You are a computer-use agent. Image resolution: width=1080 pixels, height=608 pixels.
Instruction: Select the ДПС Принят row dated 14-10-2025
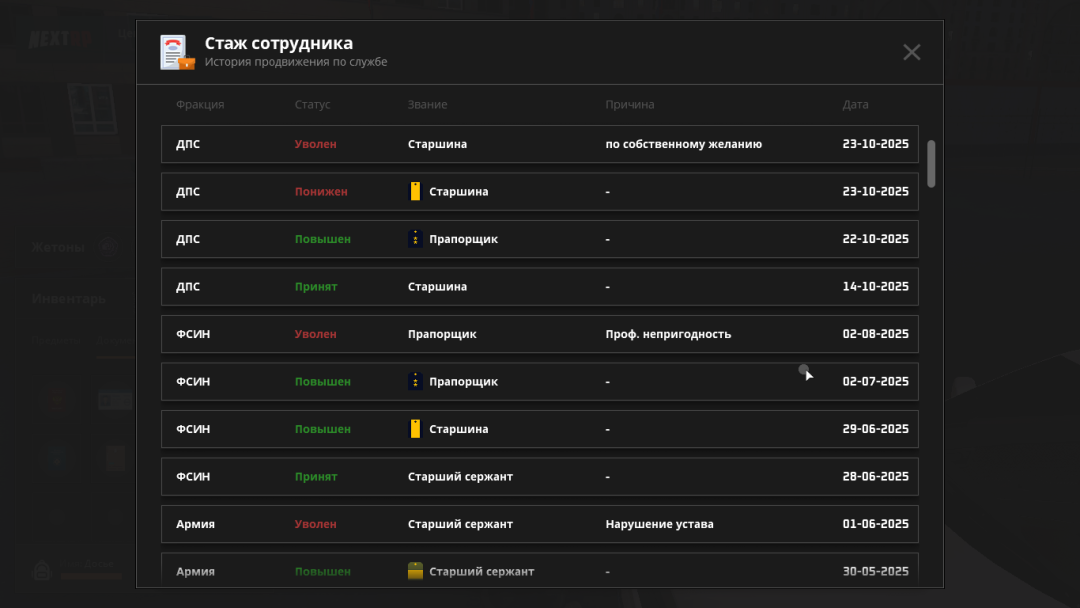(539, 287)
